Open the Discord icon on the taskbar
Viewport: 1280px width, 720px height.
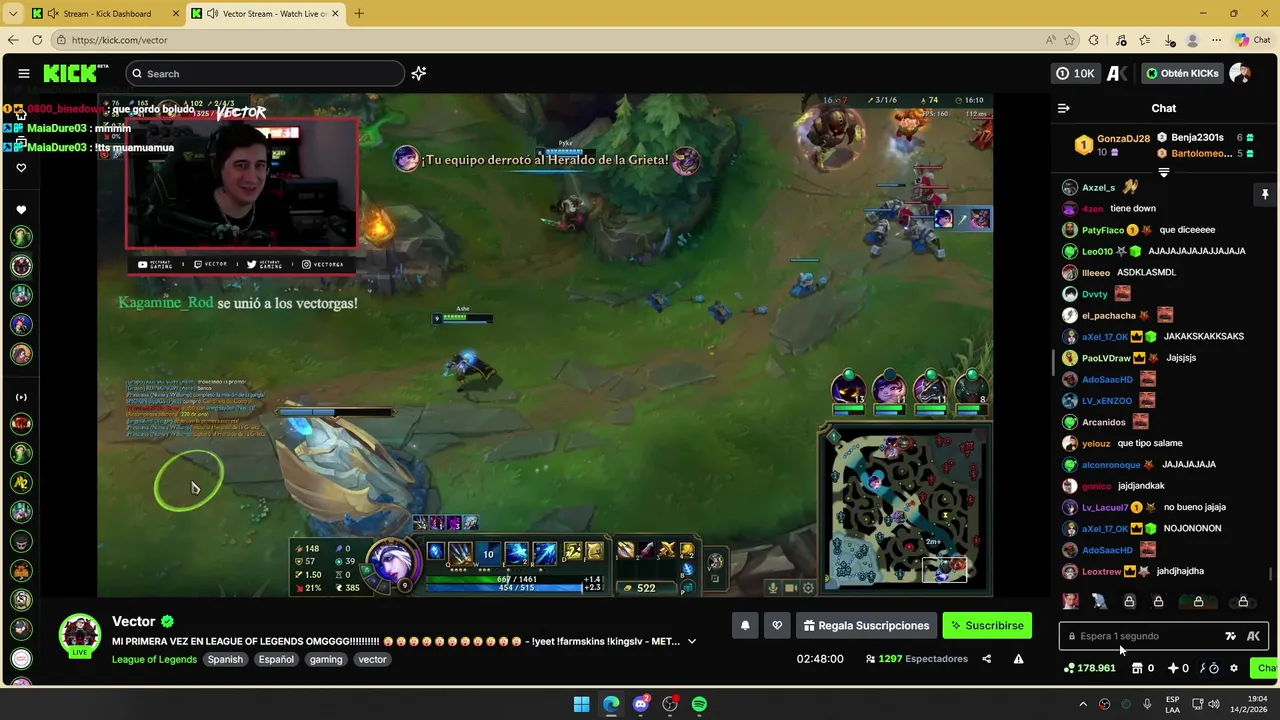coord(641,704)
